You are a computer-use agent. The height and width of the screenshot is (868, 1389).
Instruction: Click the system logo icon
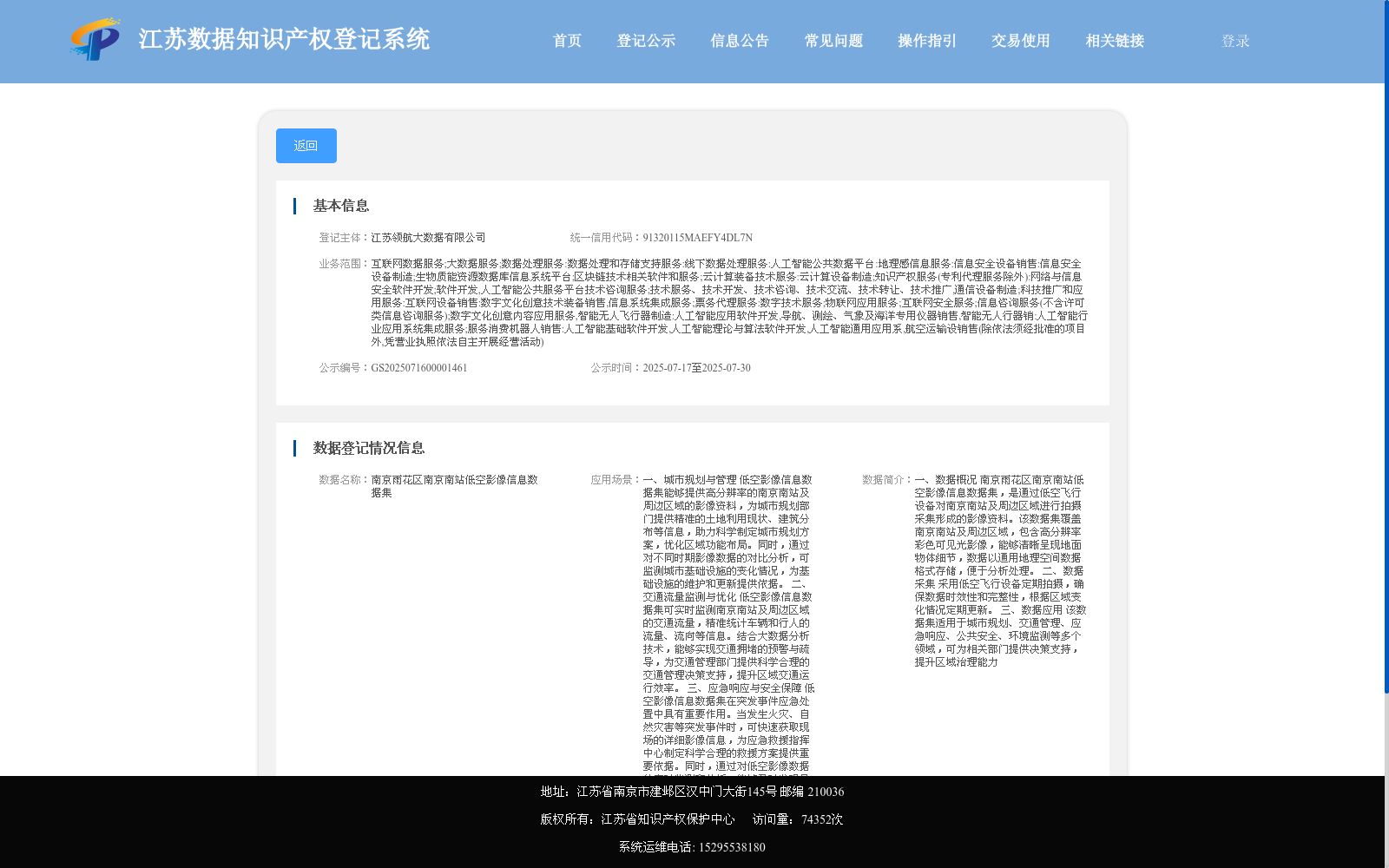point(95,39)
